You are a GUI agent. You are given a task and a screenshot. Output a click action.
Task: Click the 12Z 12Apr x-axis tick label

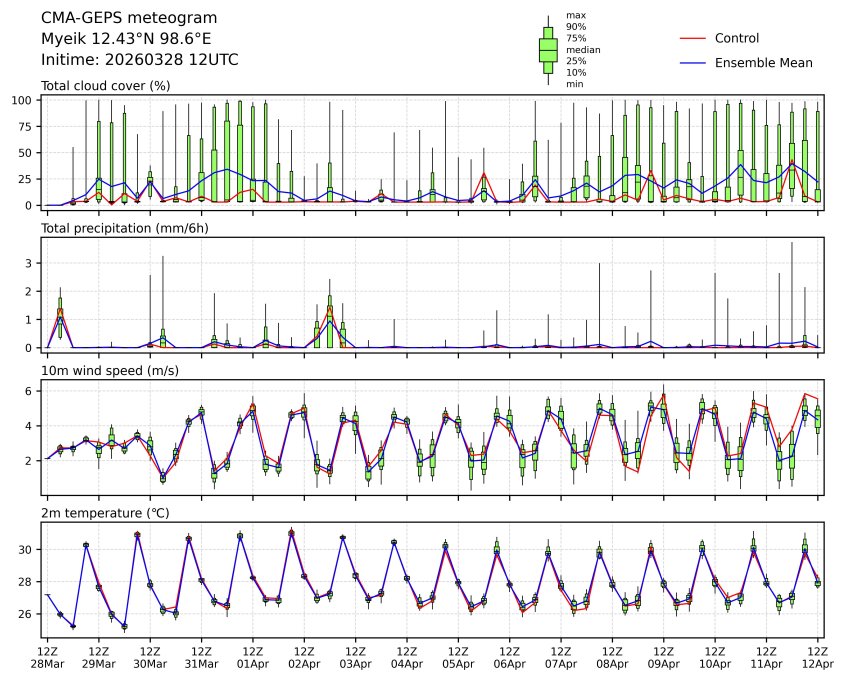coord(818,657)
